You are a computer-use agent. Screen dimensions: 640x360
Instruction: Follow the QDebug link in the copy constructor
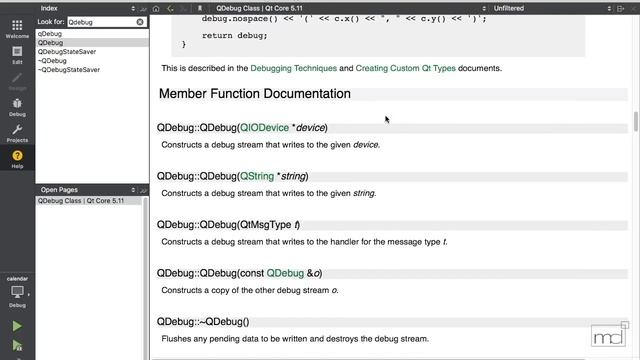[285, 273]
